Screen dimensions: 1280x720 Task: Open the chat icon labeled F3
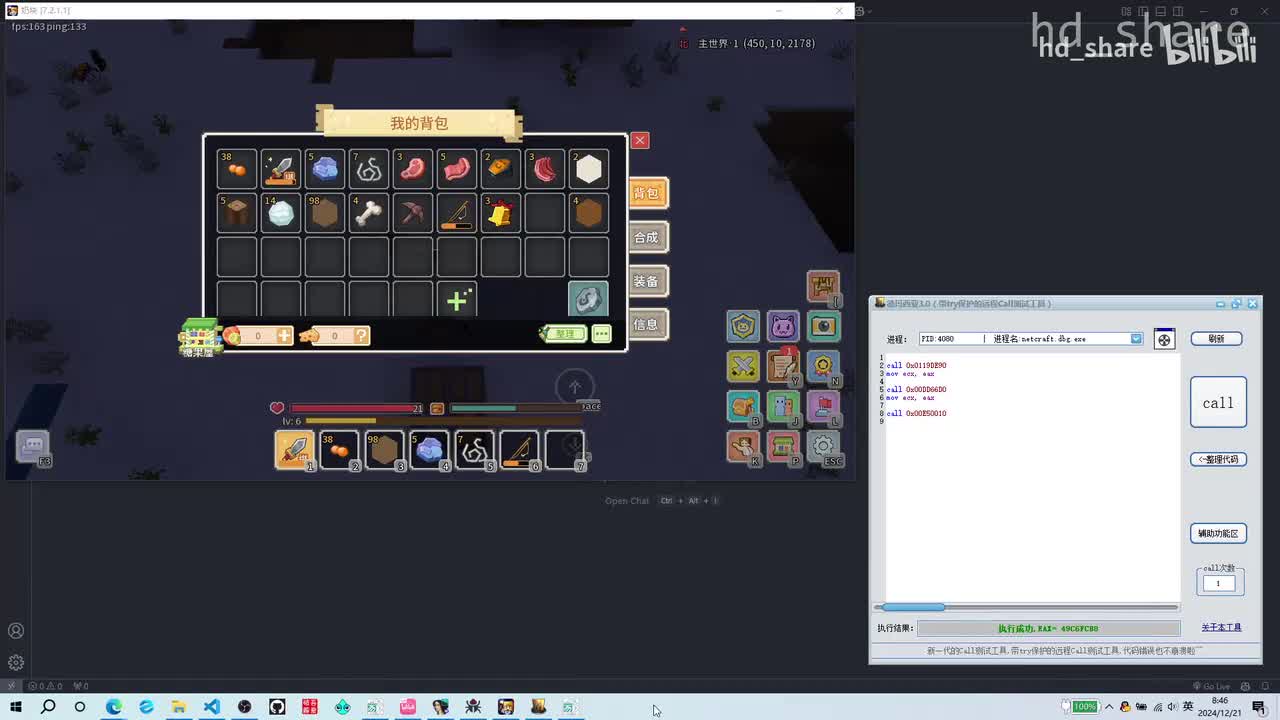[33, 446]
